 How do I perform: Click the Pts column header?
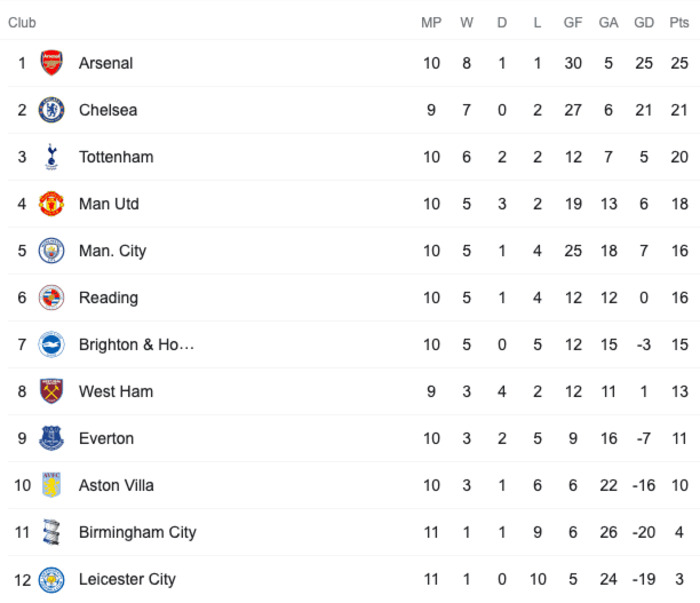pos(679,22)
